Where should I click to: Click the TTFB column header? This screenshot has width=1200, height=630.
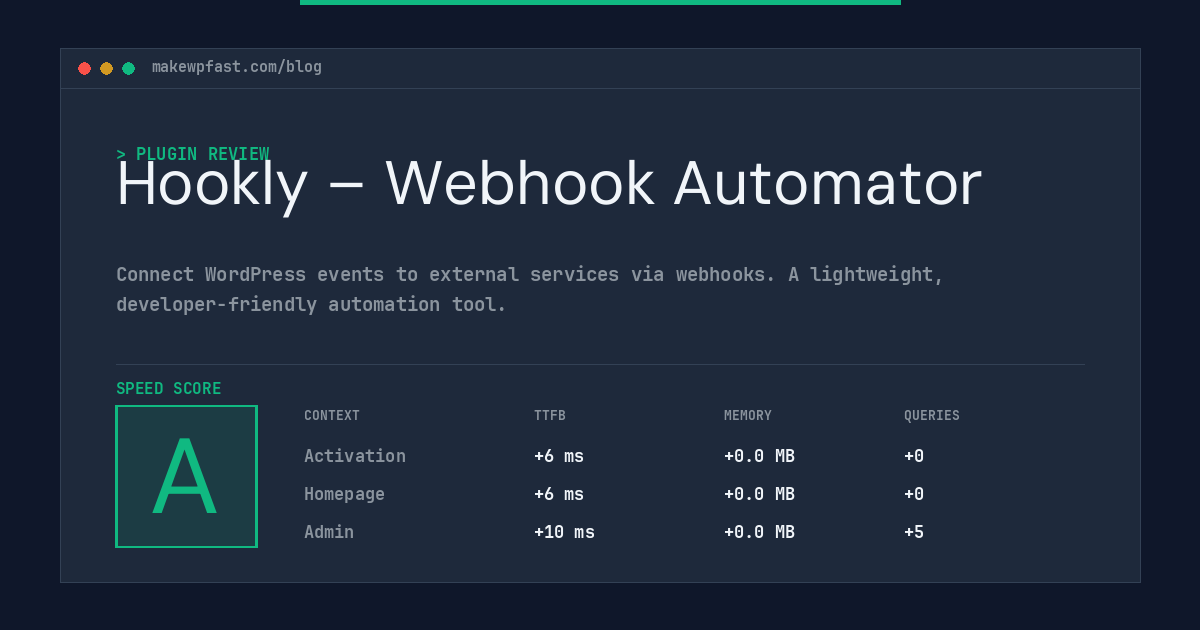[x=550, y=416]
